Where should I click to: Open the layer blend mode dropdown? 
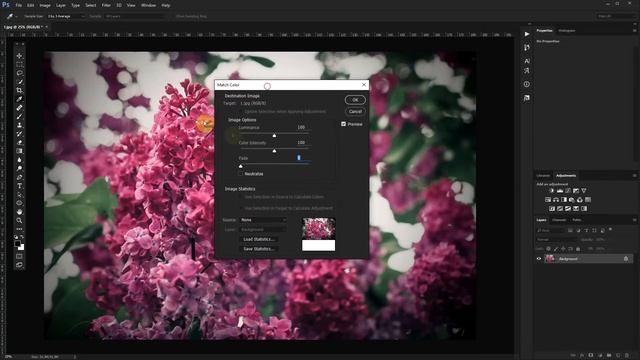[556, 240]
